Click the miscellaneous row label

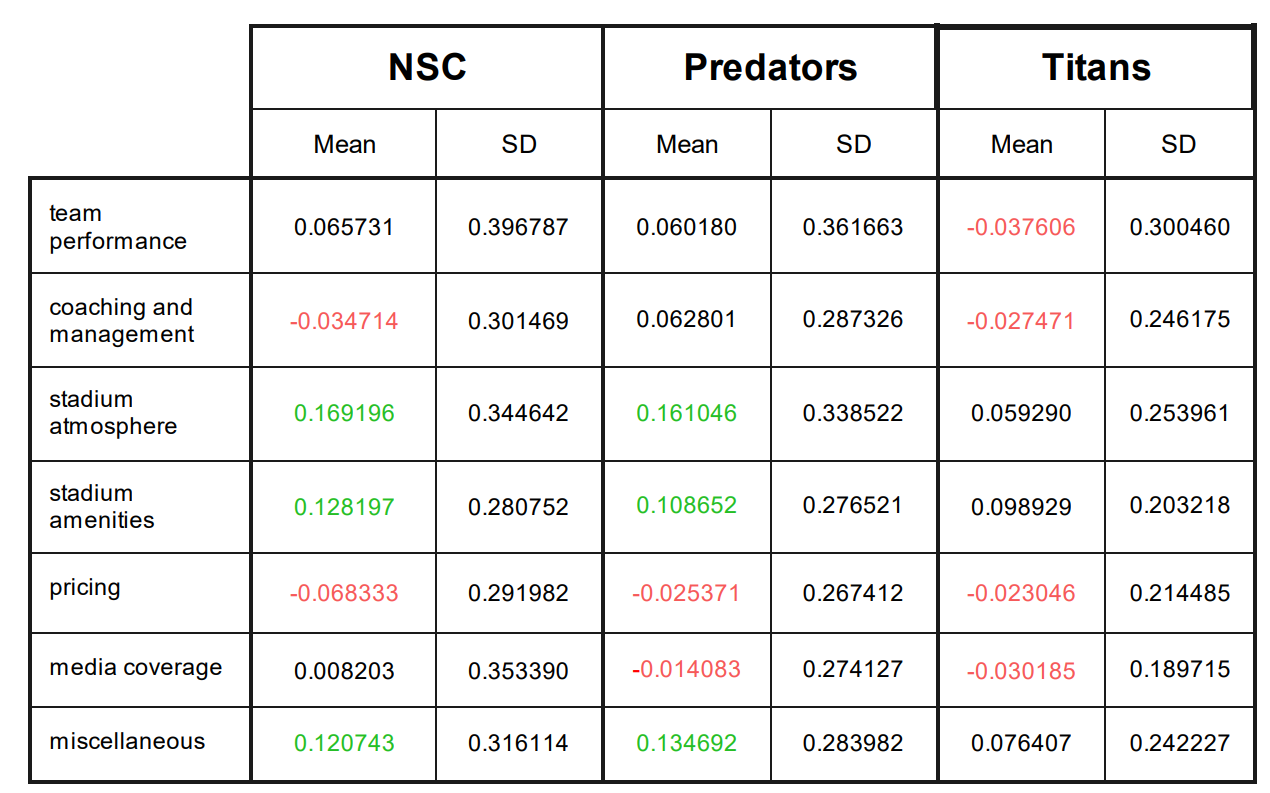pyautogui.click(x=127, y=741)
